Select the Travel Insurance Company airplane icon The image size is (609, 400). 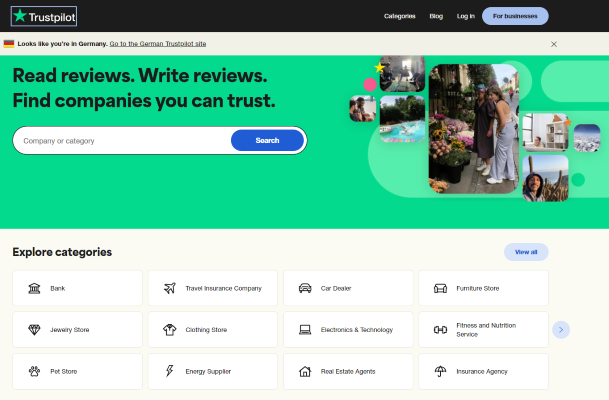point(169,288)
